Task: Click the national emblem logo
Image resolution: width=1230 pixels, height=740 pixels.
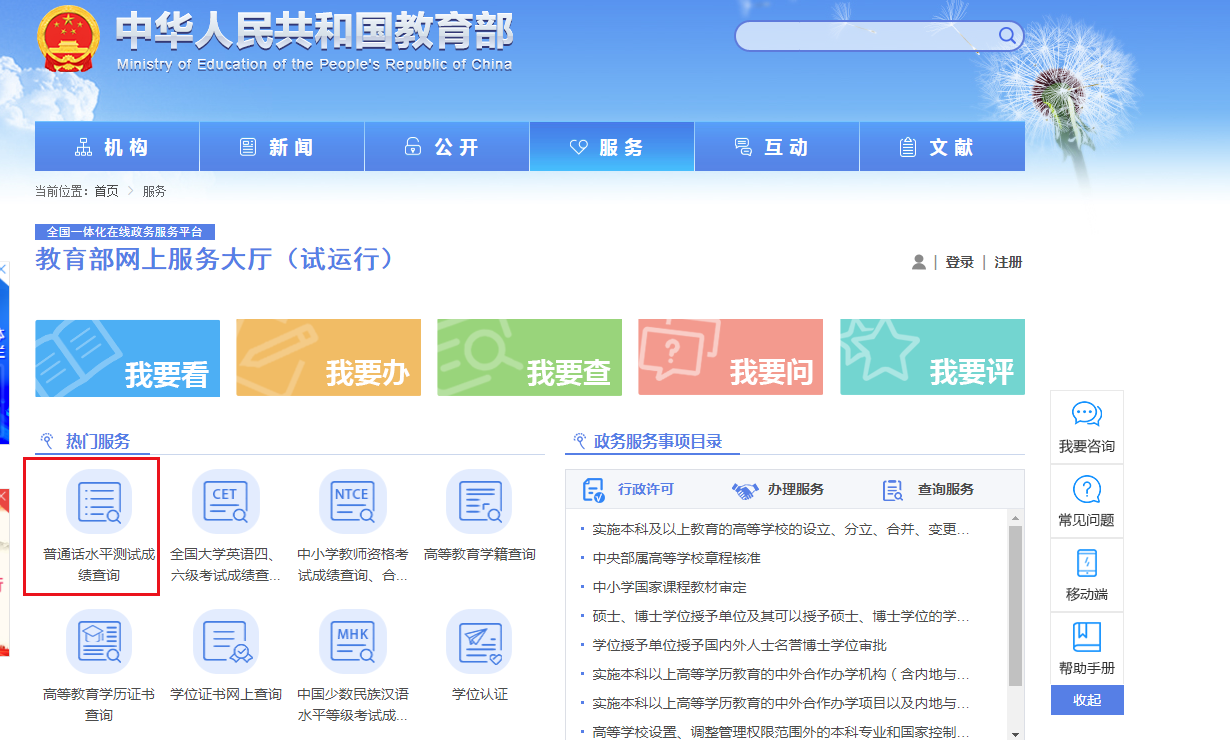Action: click(70, 40)
